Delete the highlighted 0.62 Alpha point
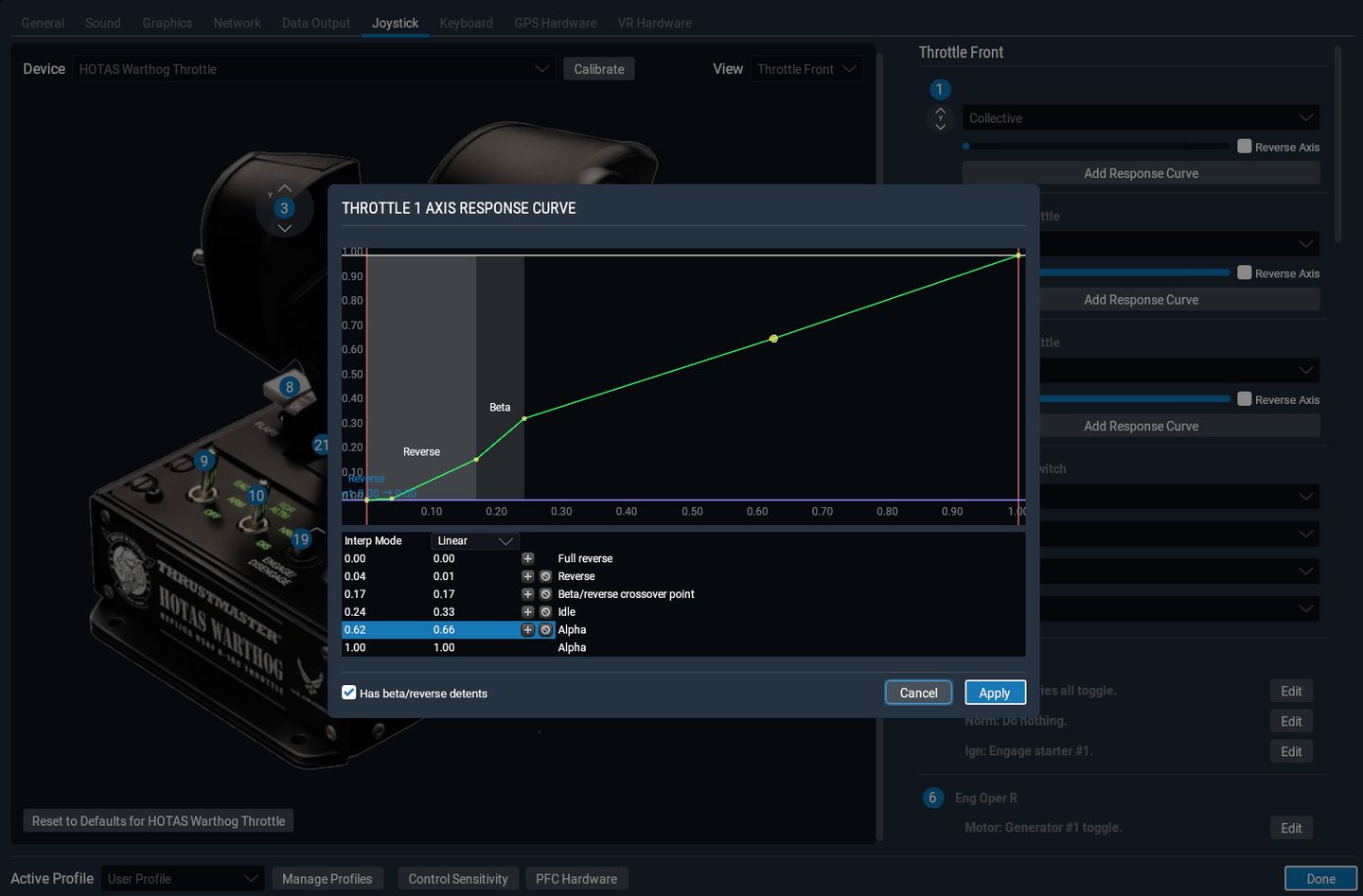Image resolution: width=1363 pixels, height=896 pixels. [546, 630]
